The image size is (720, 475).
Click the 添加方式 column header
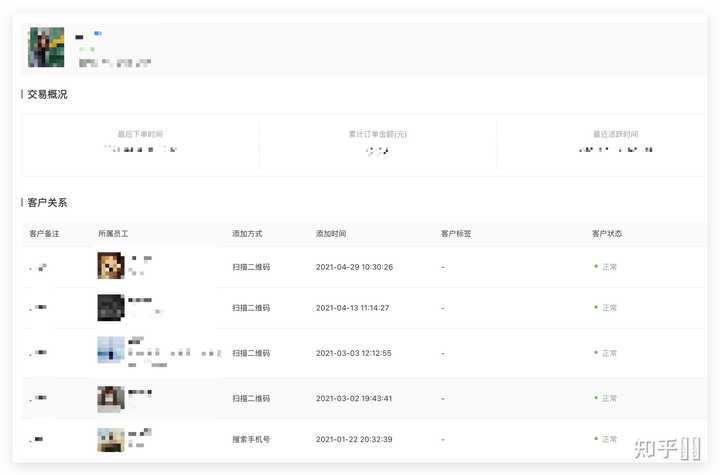(247, 234)
